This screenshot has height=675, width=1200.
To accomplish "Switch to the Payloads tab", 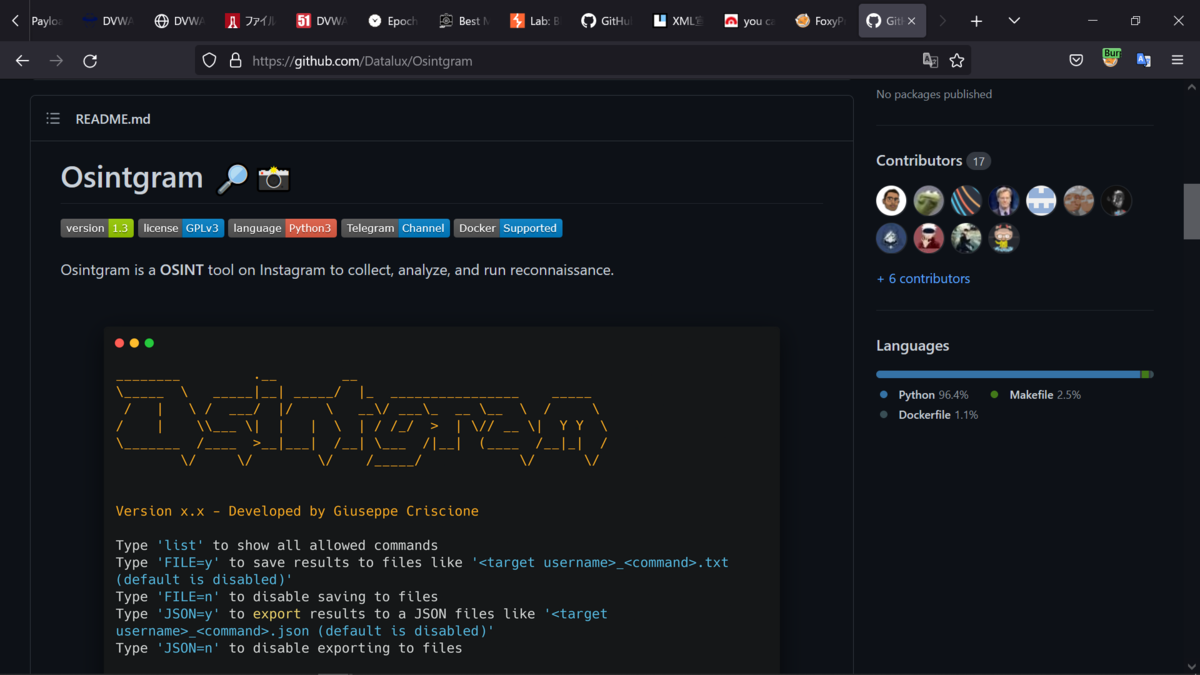I will 46,21.
